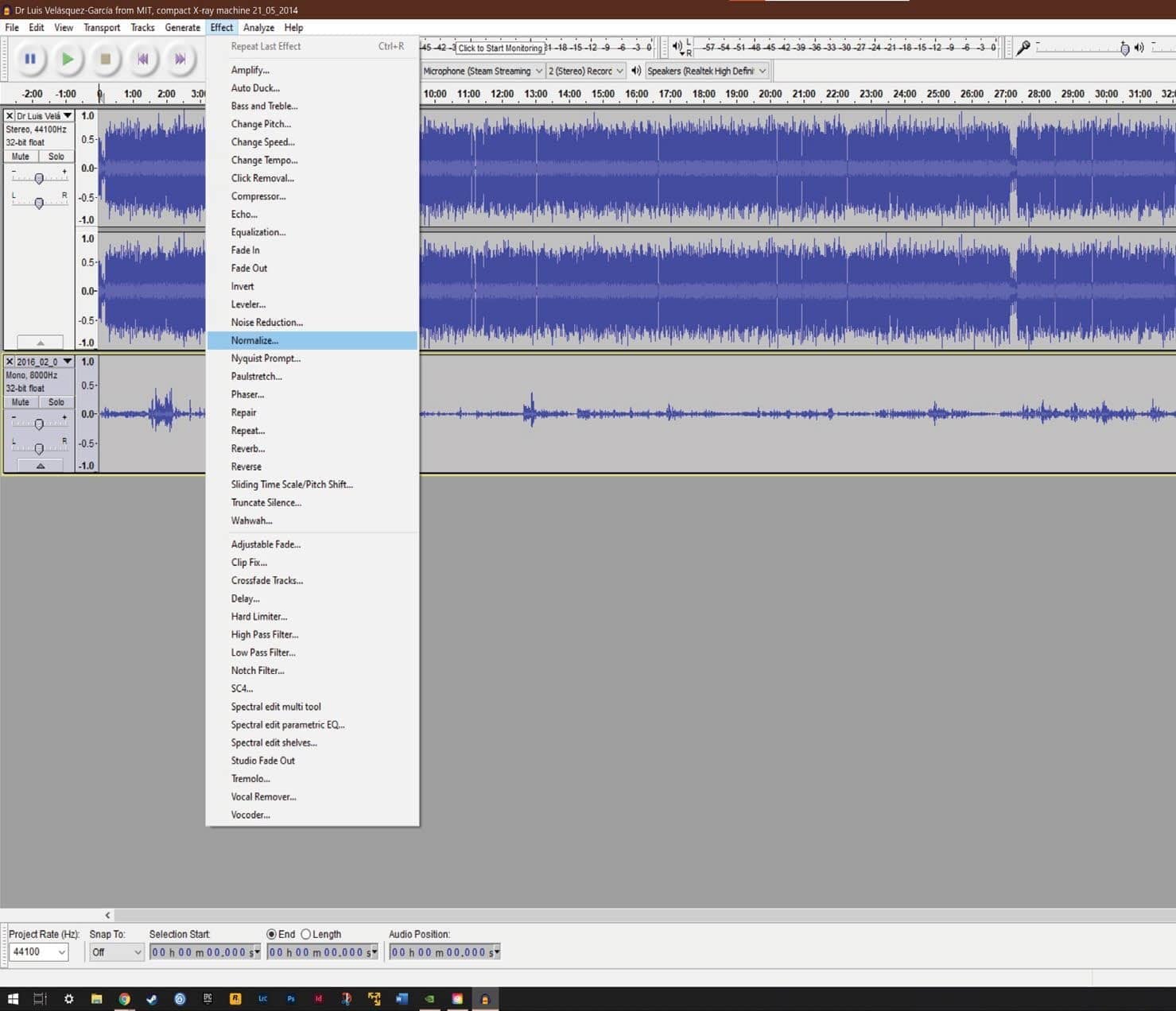Click to Start Monitoring on the recording meter
The width and height of the screenshot is (1176, 1011).
(500, 48)
